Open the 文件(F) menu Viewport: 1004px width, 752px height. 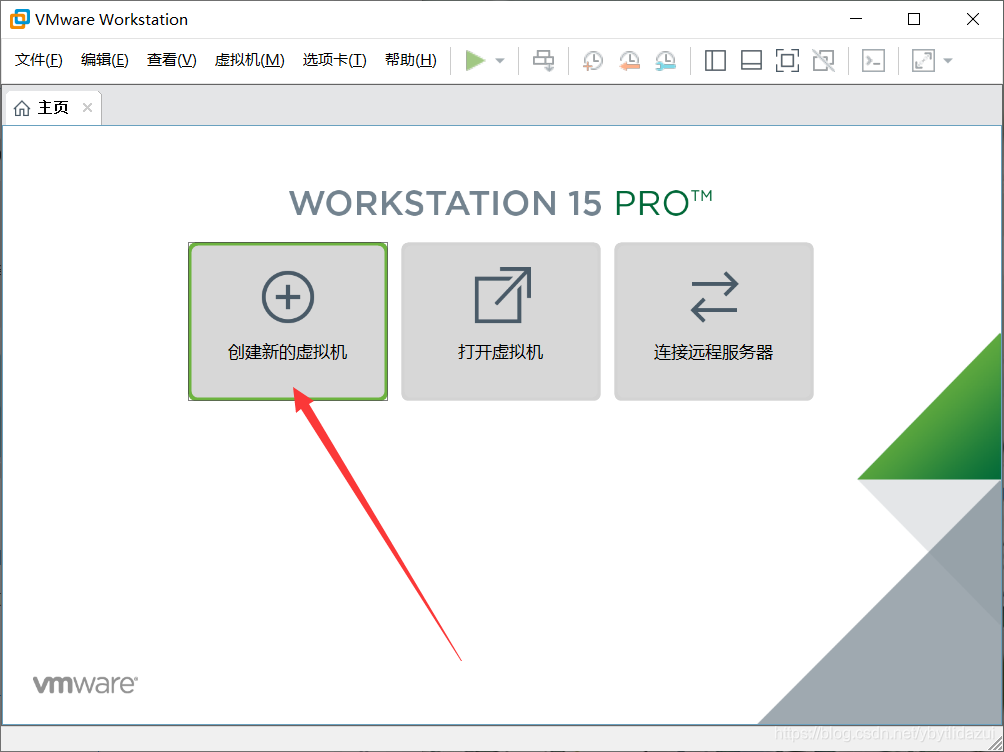point(38,60)
